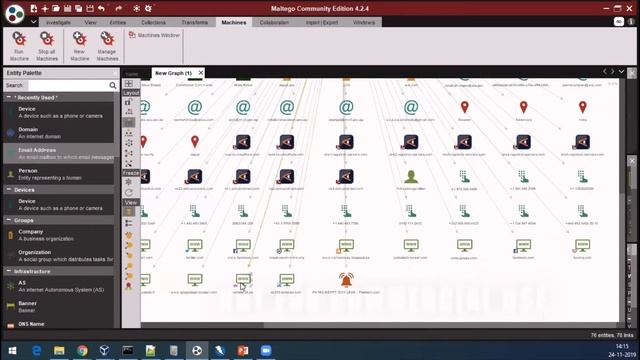
Task: Toggle the layout lock icon under Layout
Action: coord(128,102)
